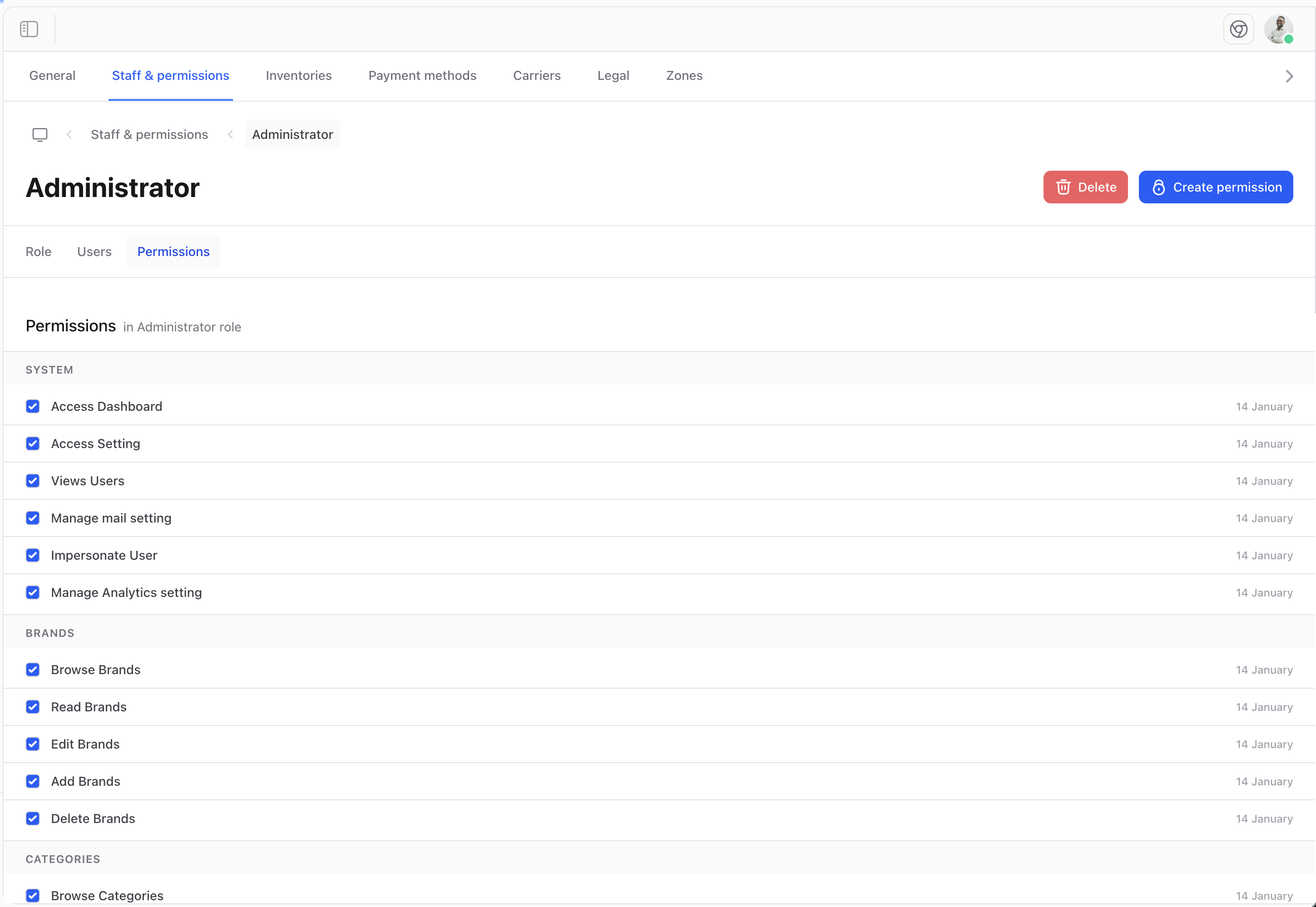Click the back chevron next to Staff & permissions breadcrumb
1316x907 pixels.
pos(69,135)
